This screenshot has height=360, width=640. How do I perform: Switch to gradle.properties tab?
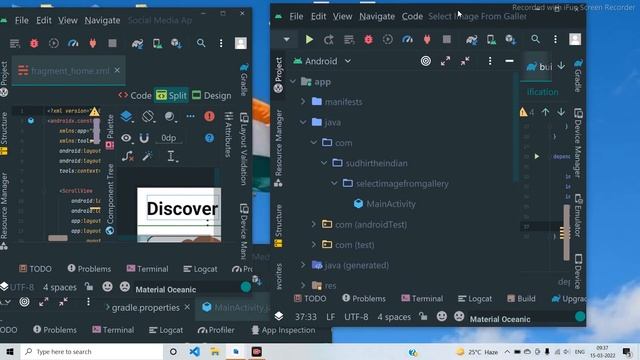coord(145,307)
